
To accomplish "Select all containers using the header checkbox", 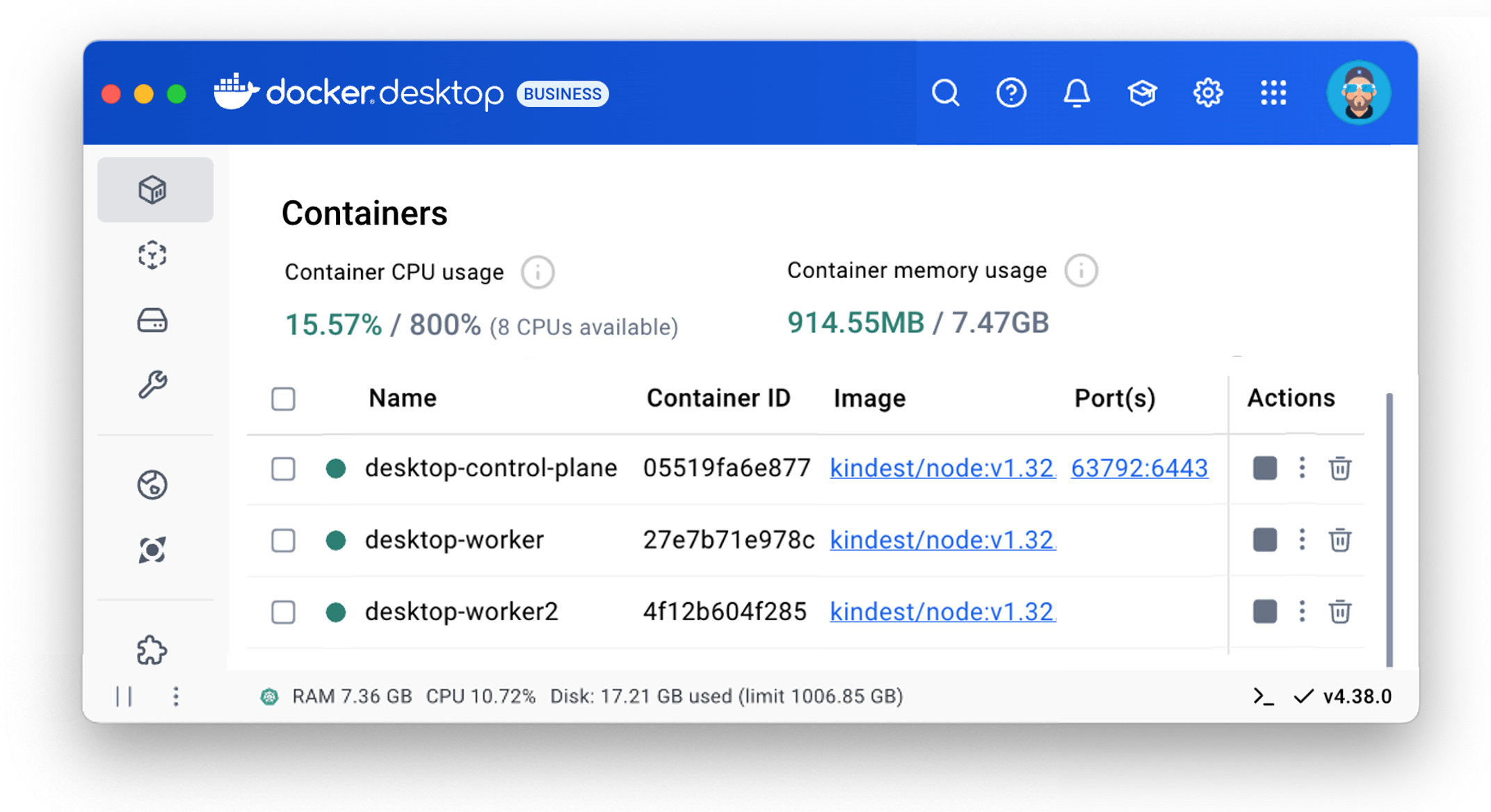I will [x=283, y=399].
